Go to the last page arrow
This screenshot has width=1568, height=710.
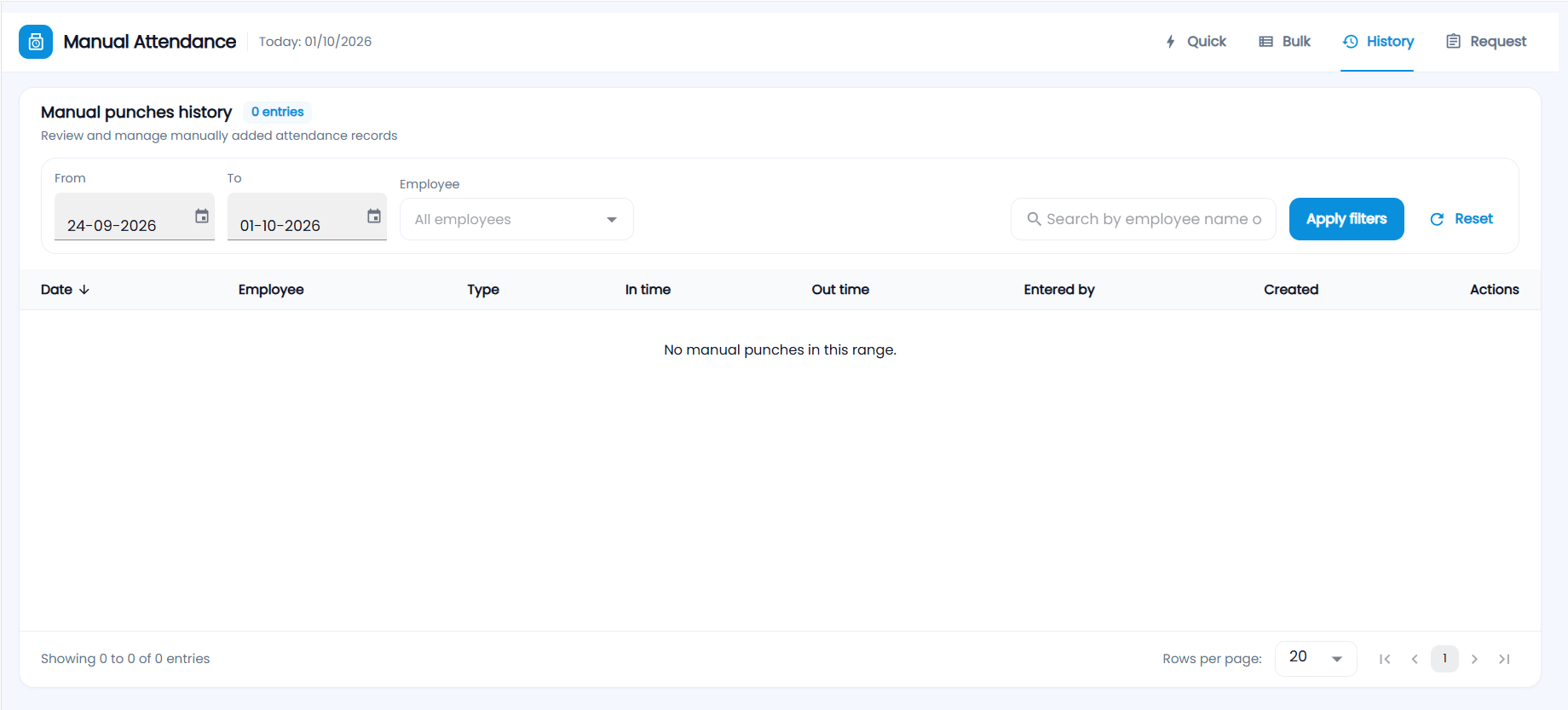click(1504, 659)
